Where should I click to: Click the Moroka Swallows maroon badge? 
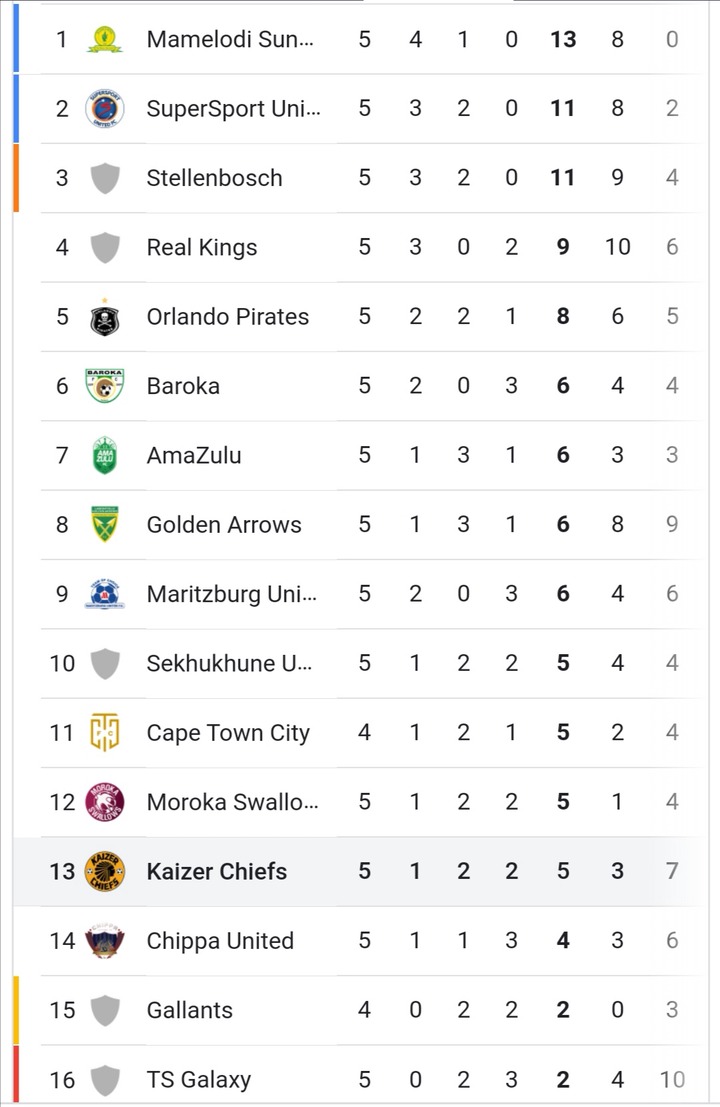[104, 802]
